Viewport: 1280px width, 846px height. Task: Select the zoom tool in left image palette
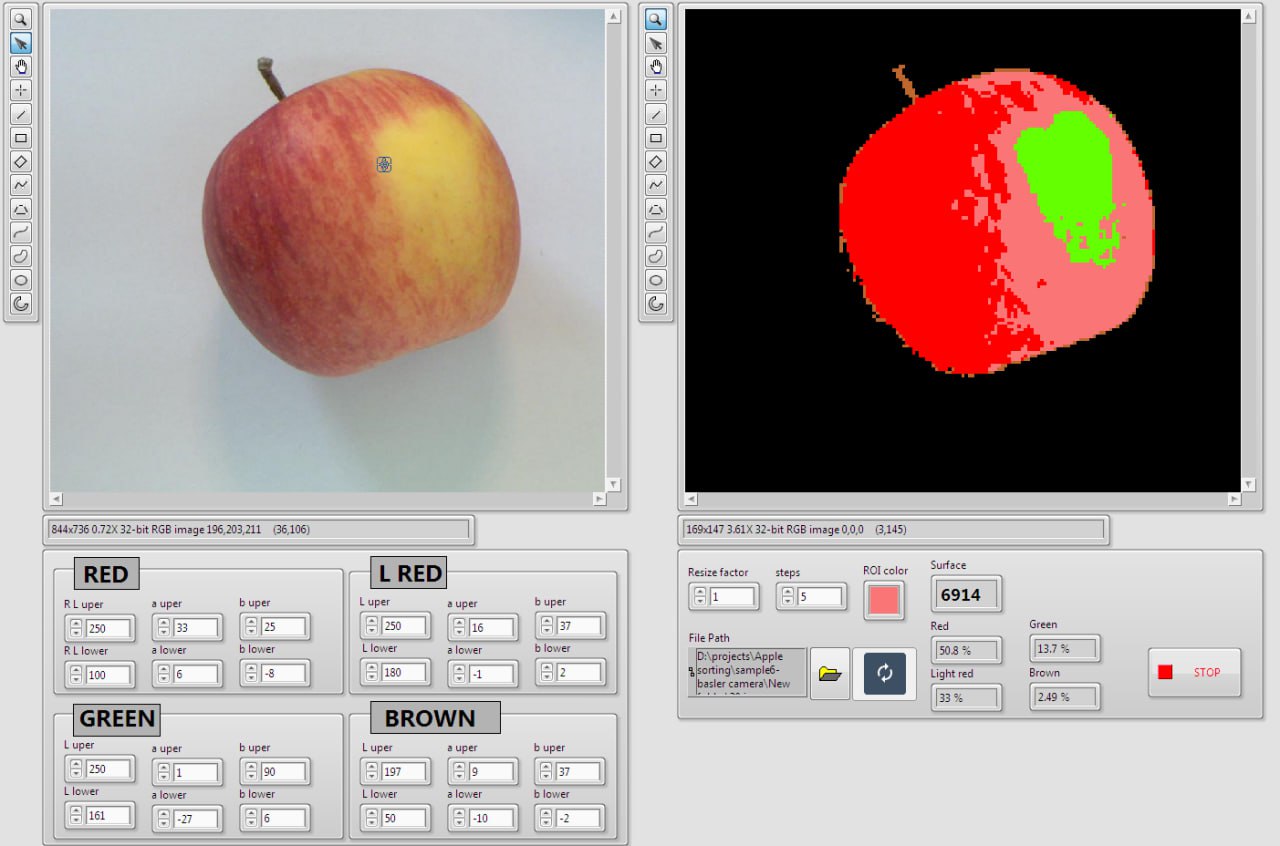coord(21,19)
